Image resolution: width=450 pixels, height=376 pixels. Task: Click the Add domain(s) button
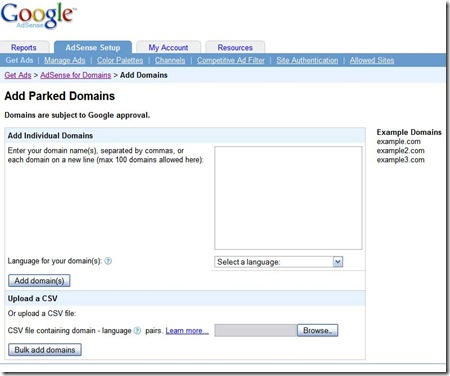point(39,281)
